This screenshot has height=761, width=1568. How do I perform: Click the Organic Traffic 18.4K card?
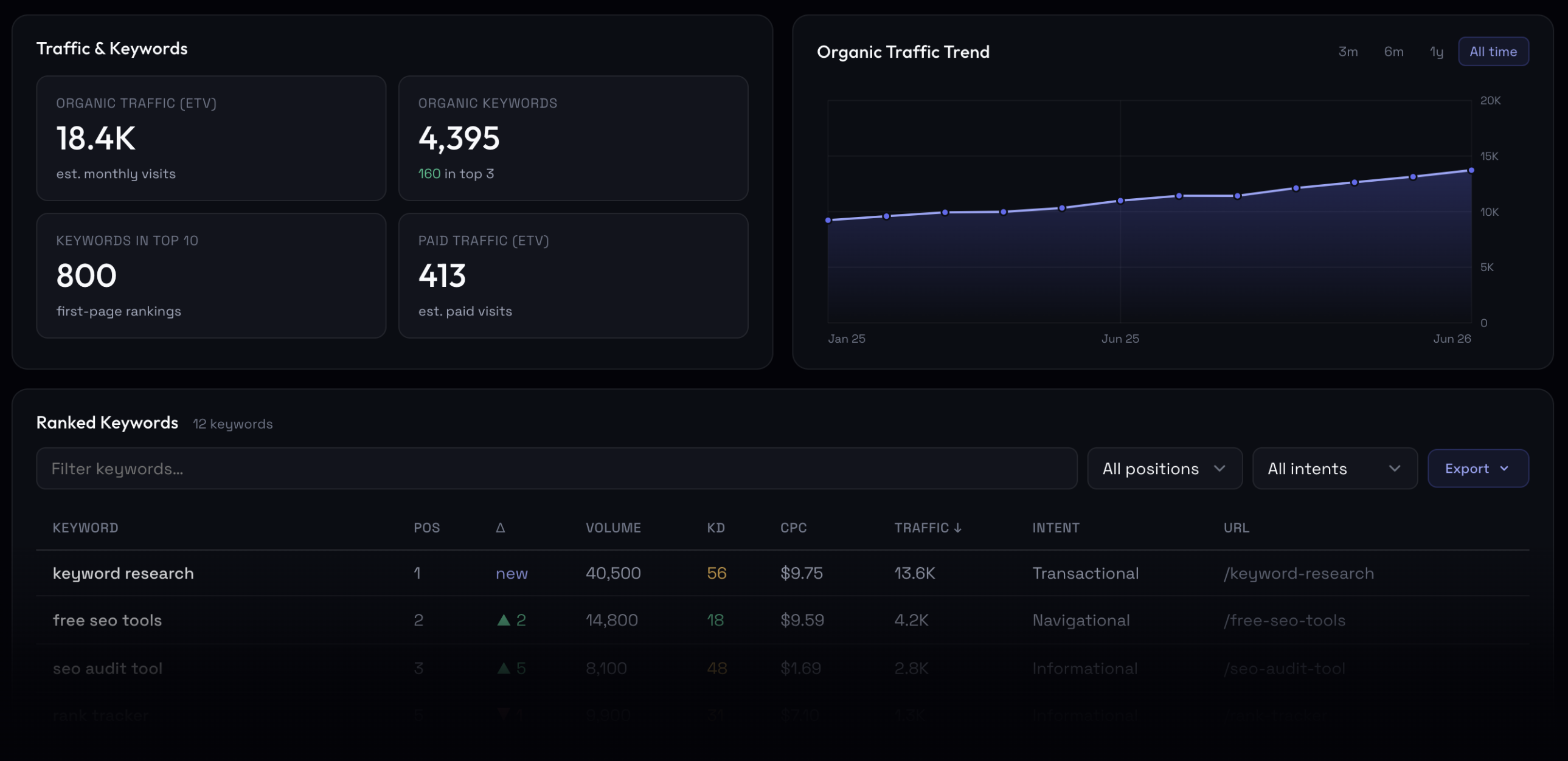pos(211,138)
